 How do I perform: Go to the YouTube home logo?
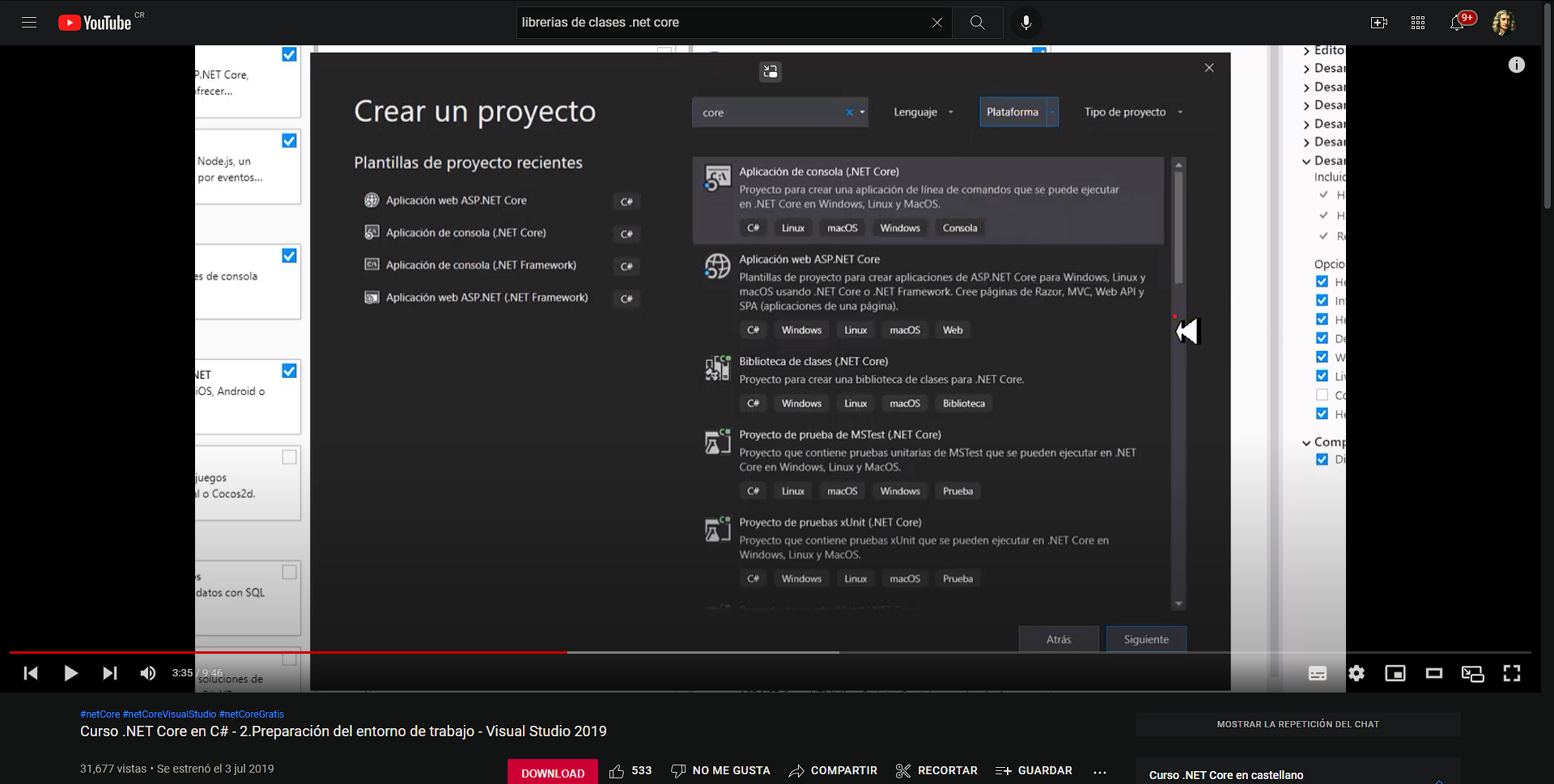[95, 23]
